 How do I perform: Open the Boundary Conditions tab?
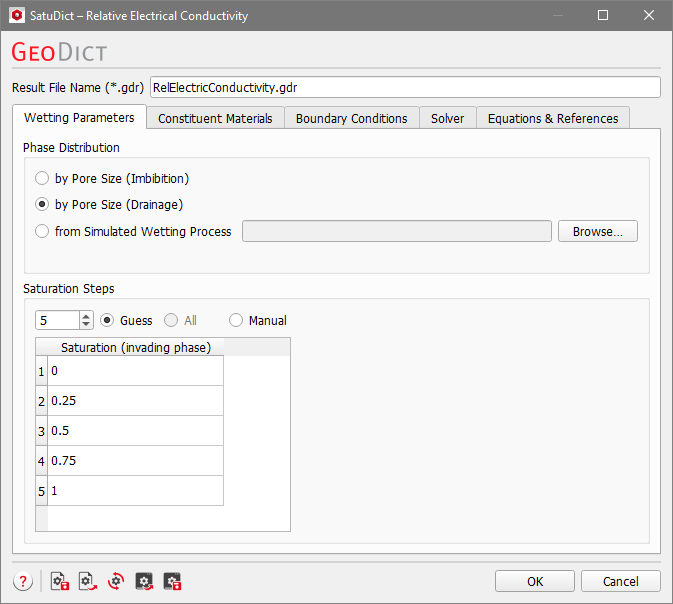(352, 118)
